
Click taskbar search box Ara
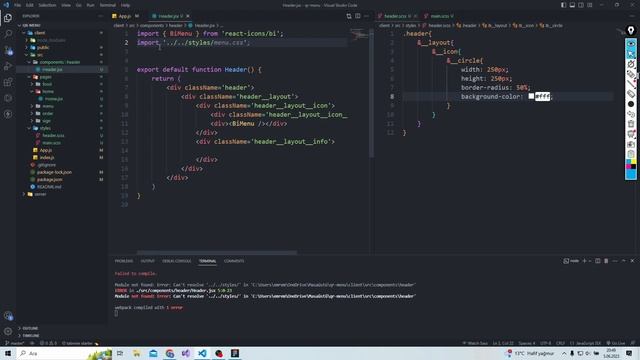[x=64, y=353]
